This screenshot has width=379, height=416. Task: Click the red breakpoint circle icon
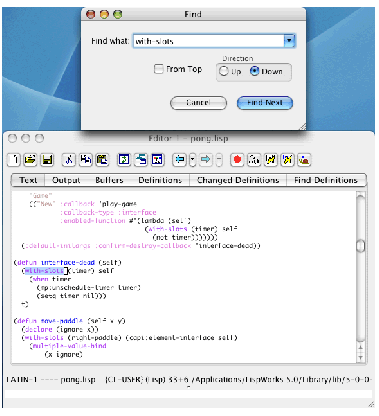pos(237,160)
